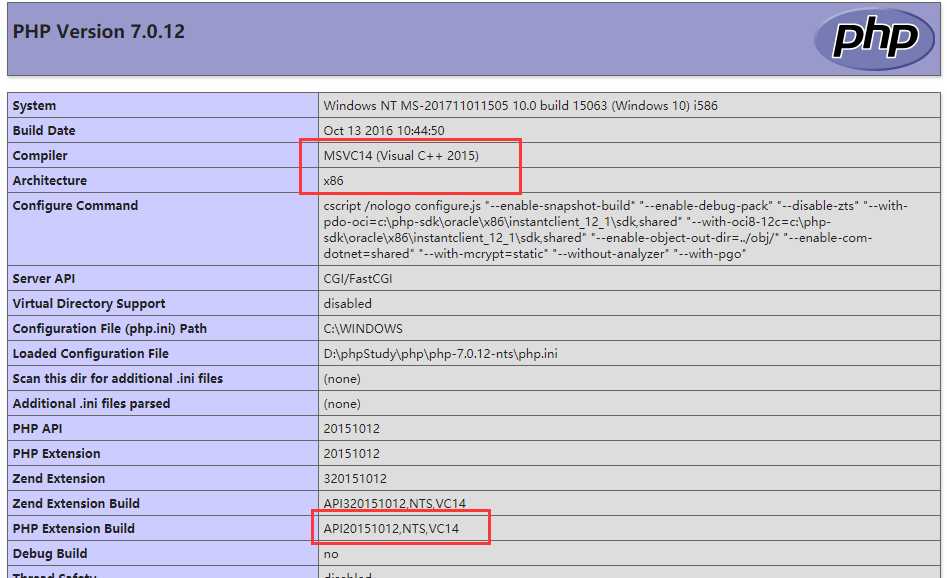Click the PHP Extension label
This screenshot has width=947, height=578.
[56, 454]
